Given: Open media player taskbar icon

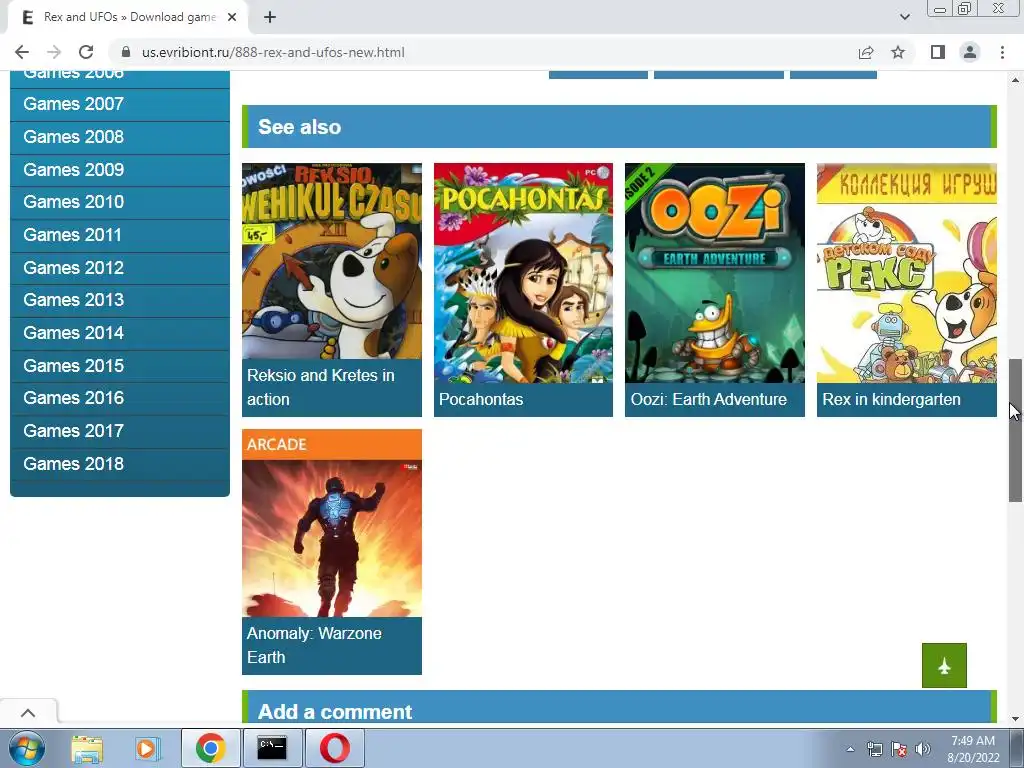Looking at the screenshot, I should (x=148, y=748).
